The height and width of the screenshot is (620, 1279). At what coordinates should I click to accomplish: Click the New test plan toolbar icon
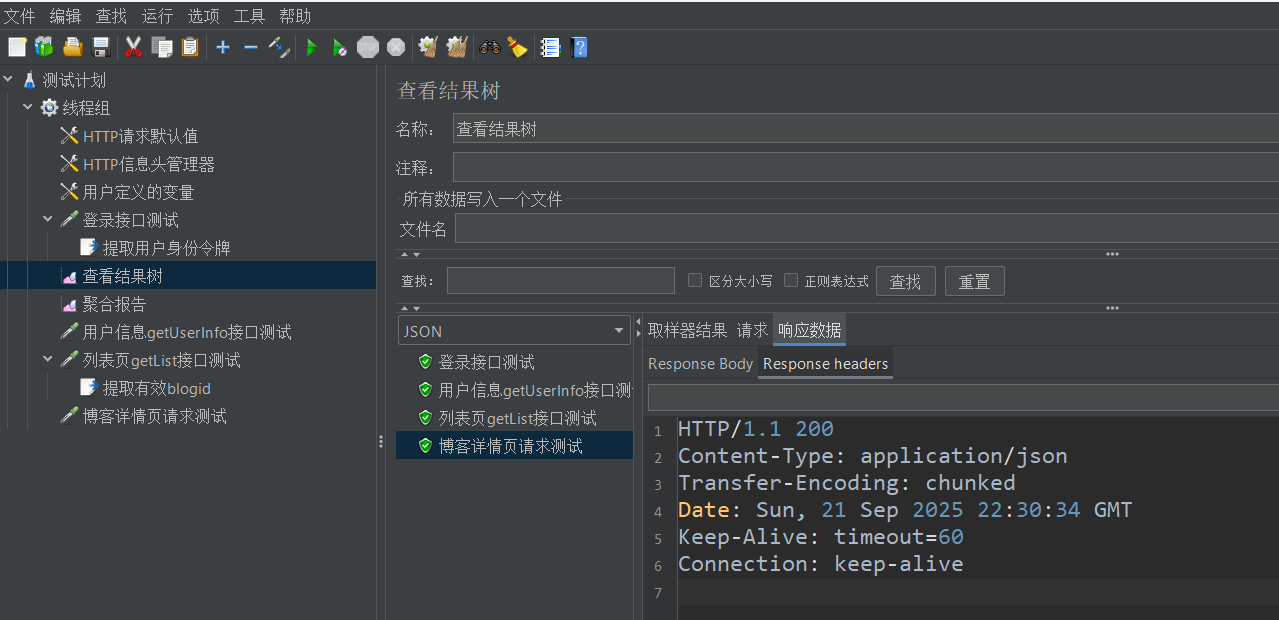point(17,47)
